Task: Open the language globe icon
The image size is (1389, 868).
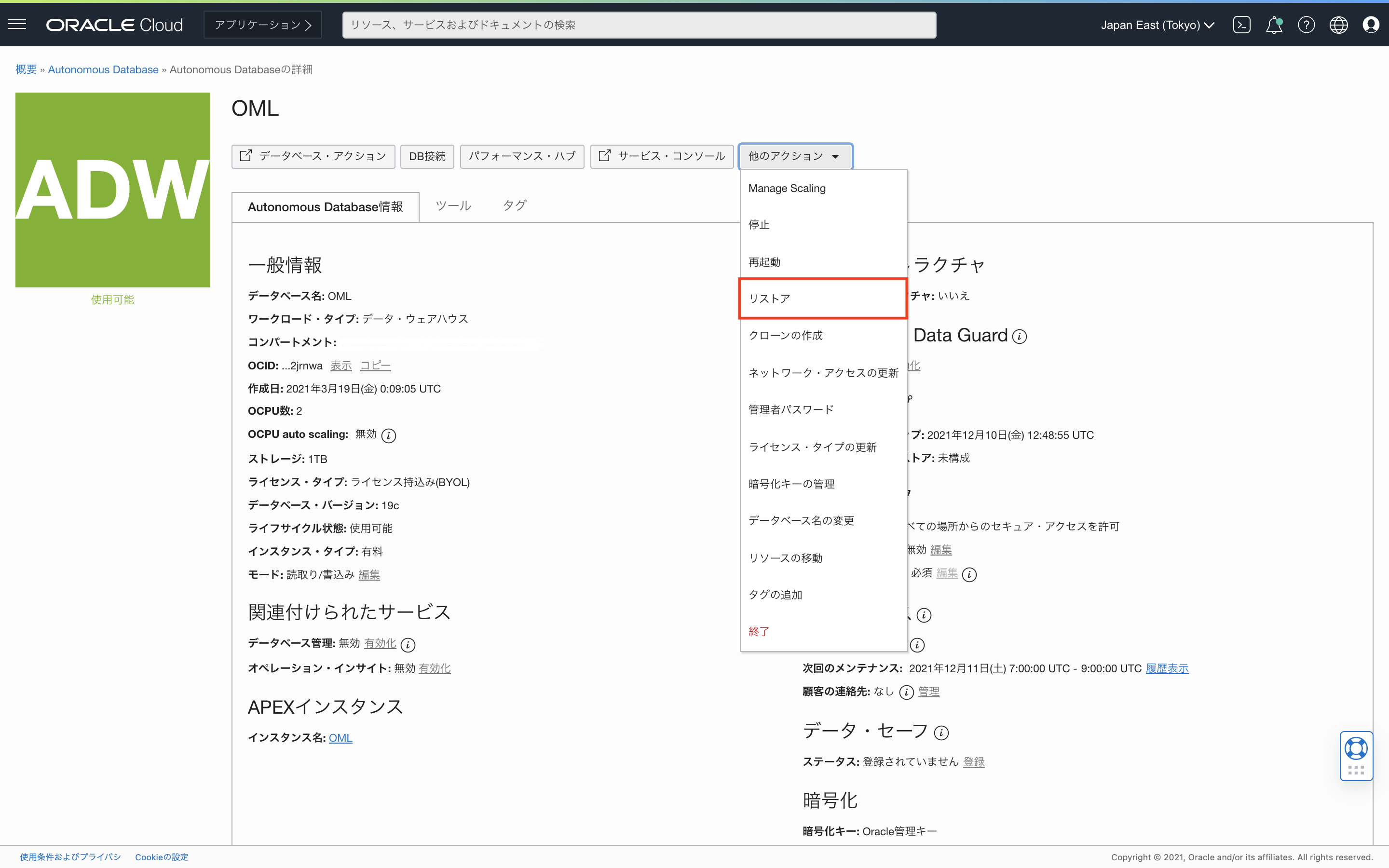Action: pyautogui.click(x=1338, y=25)
